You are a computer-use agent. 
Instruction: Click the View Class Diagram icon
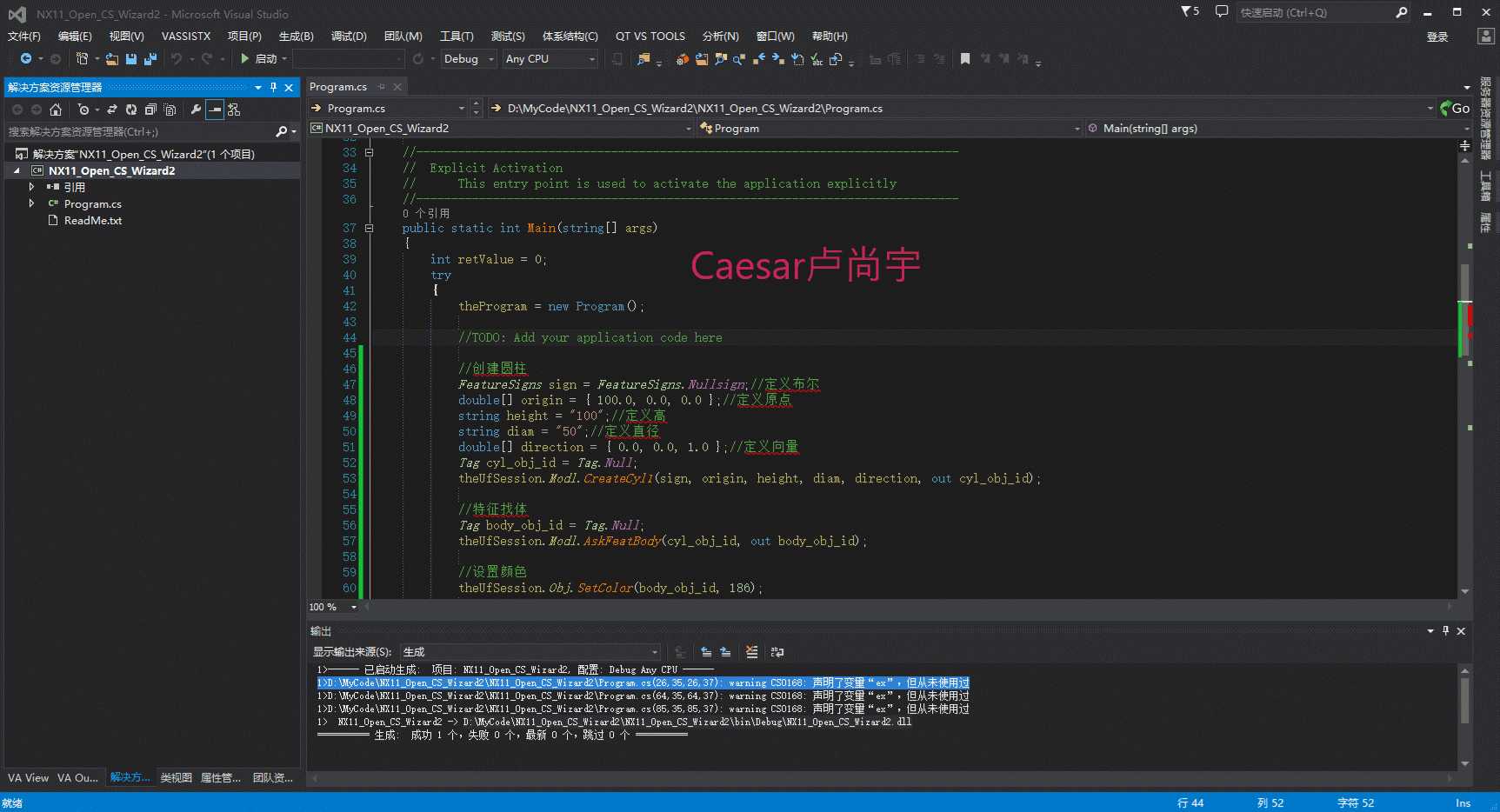pyautogui.click(x=234, y=110)
